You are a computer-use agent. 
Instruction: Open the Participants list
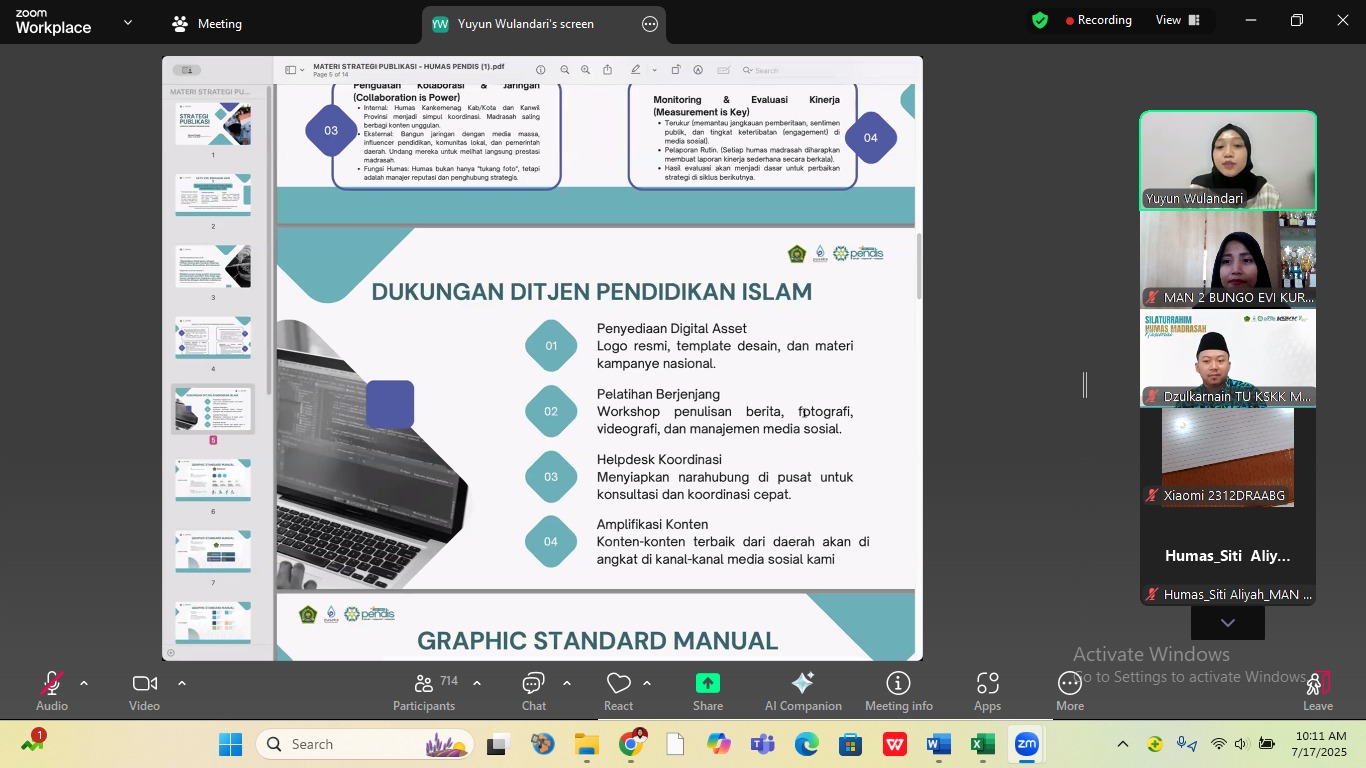(x=424, y=691)
